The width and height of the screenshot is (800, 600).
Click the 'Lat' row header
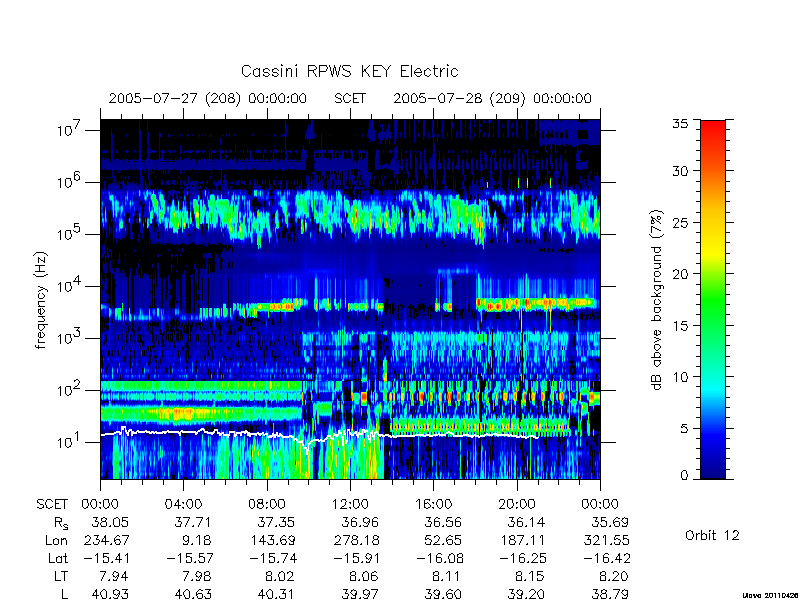click(x=58, y=558)
